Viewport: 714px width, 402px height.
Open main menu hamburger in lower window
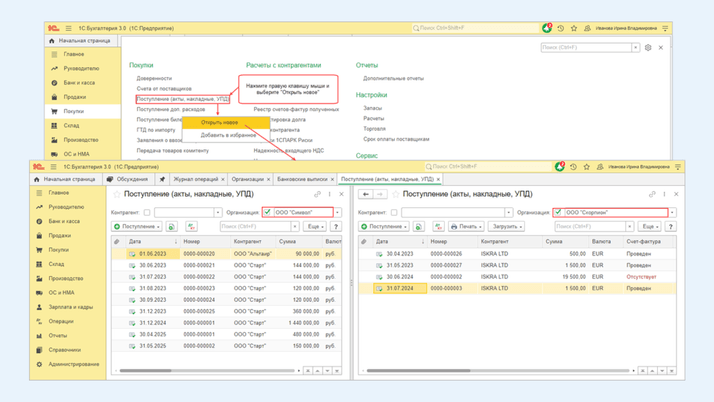coord(53,167)
